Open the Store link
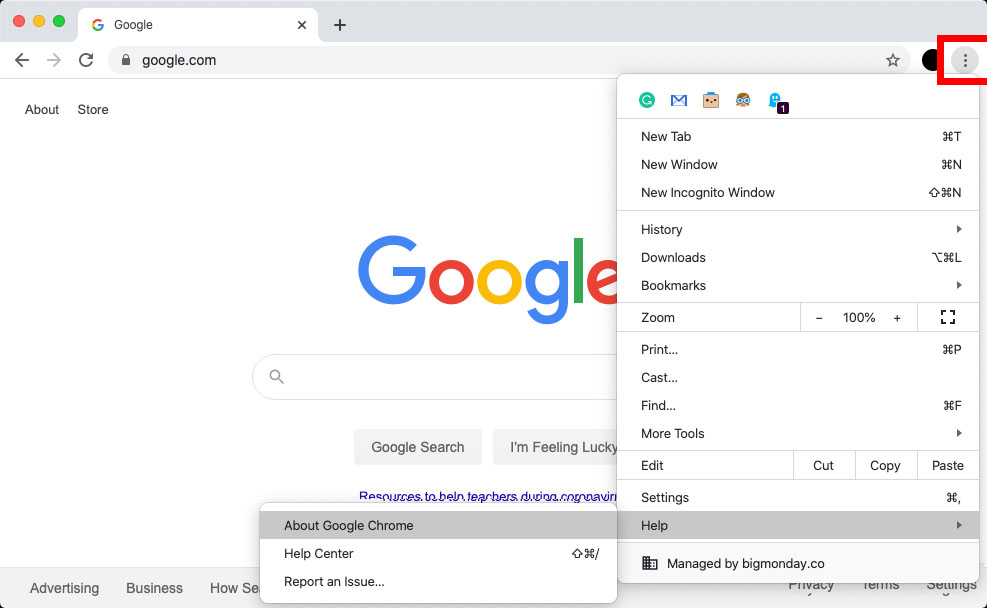Viewport: 987px width, 608px height. click(92, 109)
